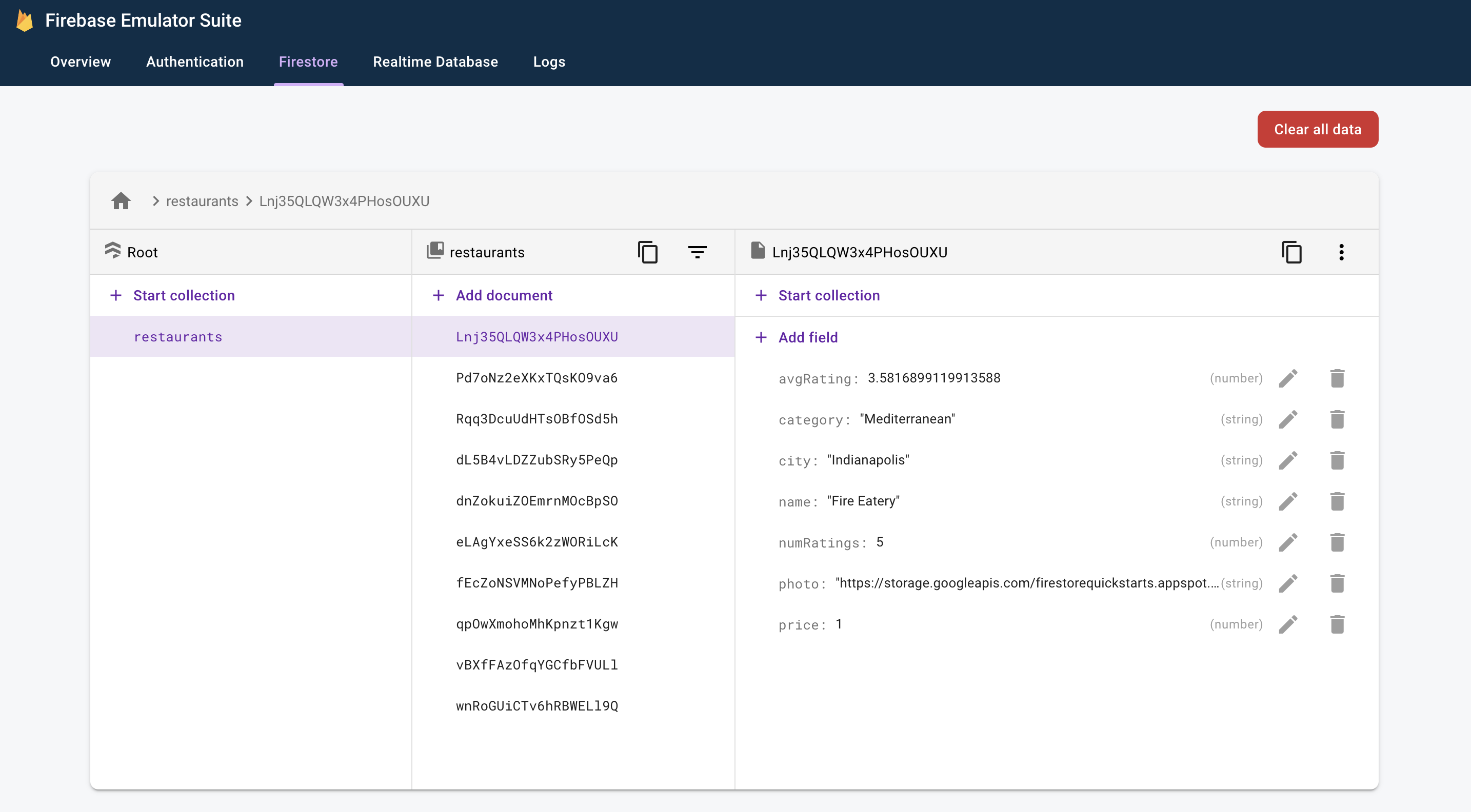Image resolution: width=1471 pixels, height=812 pixels.
Task: Switch to Realtime Database tab
Action: (x=435, y=62)
